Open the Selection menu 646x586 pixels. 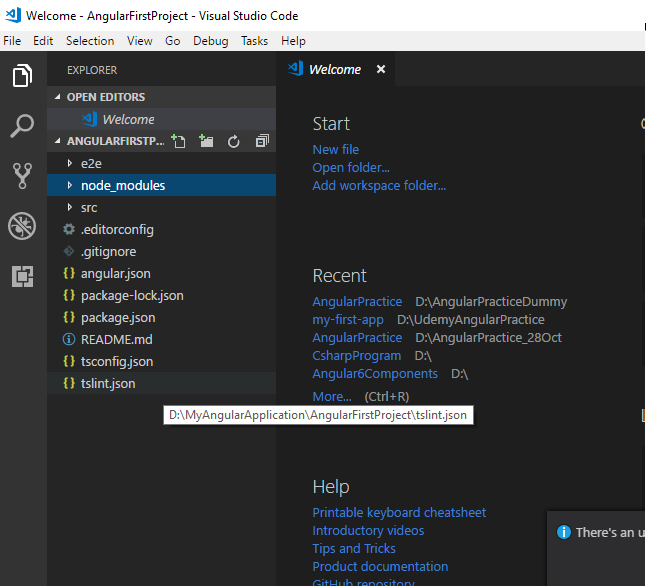click(x=90, y=41)
